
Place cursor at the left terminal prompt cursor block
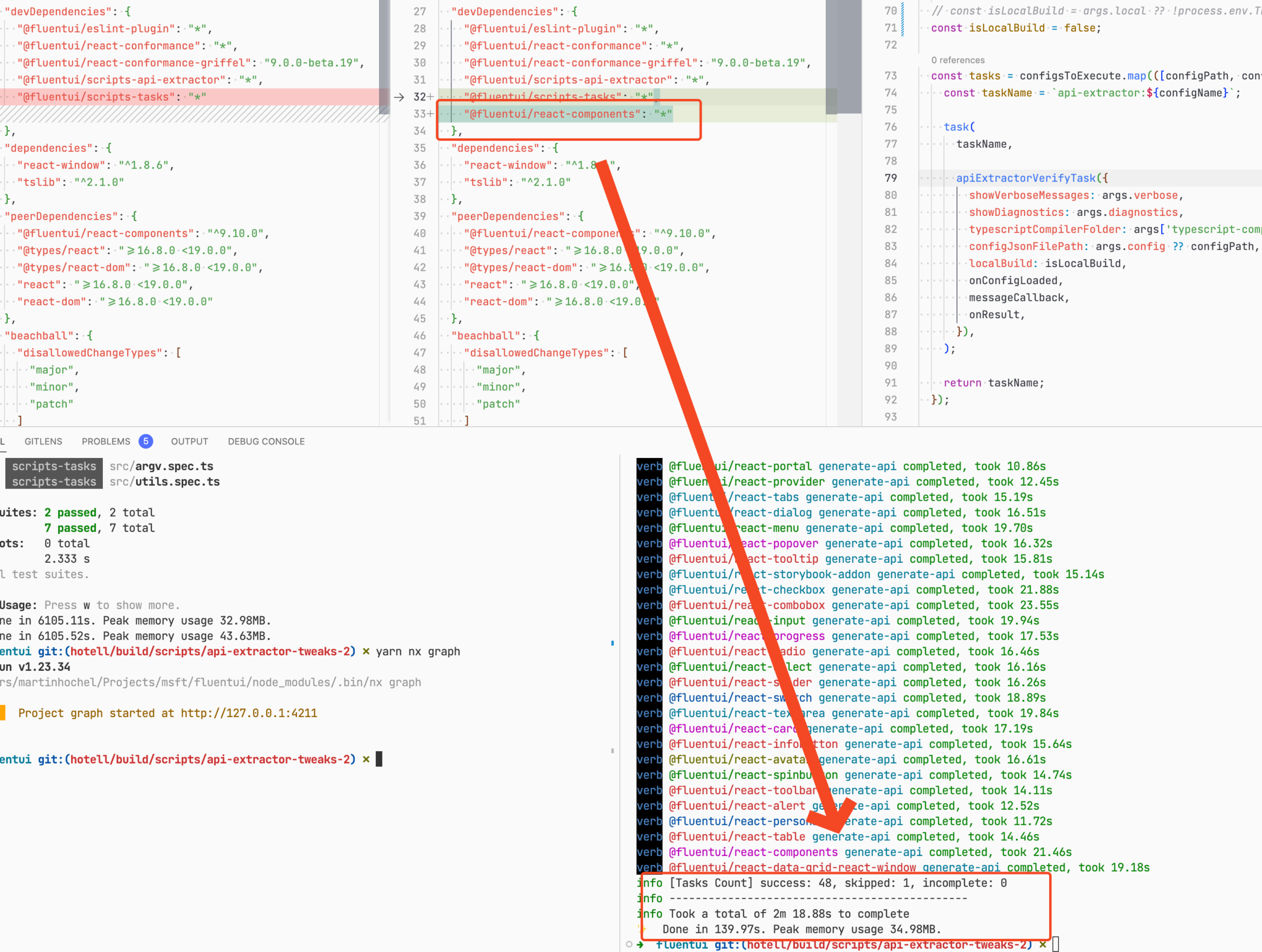click(379, 759)
